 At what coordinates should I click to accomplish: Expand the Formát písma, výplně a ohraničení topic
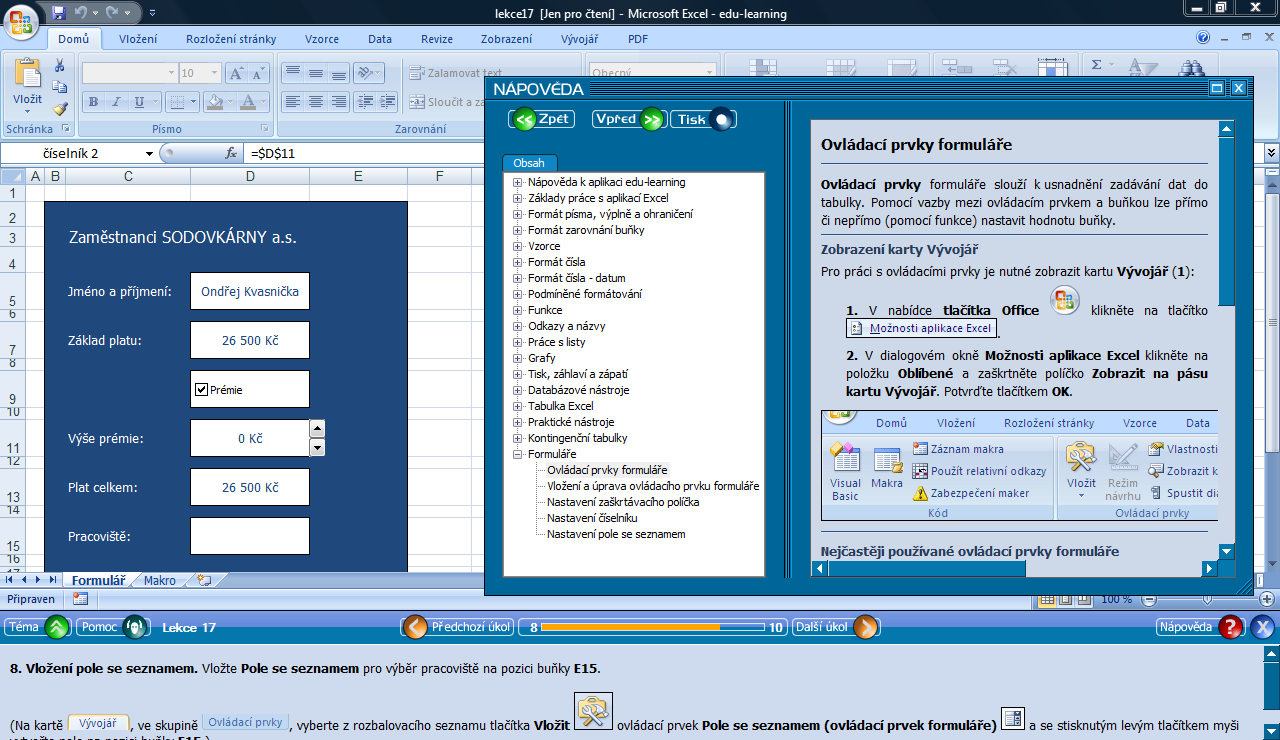[518, 214]
